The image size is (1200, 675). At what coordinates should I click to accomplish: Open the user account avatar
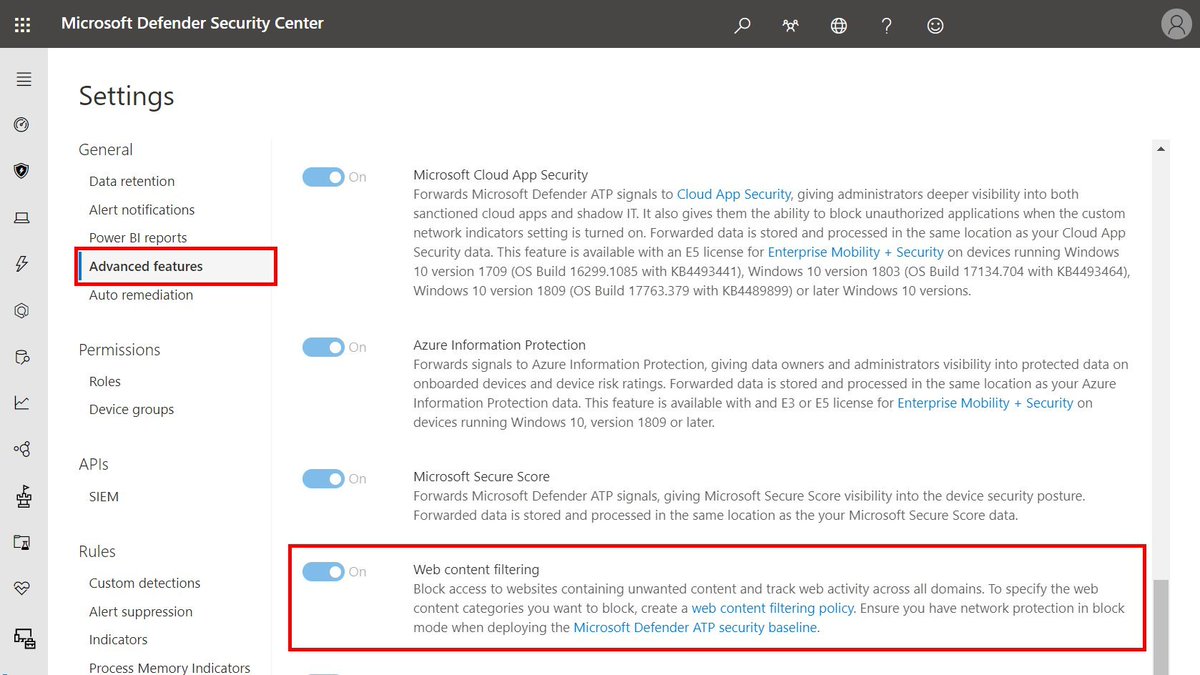(1174, 24)
